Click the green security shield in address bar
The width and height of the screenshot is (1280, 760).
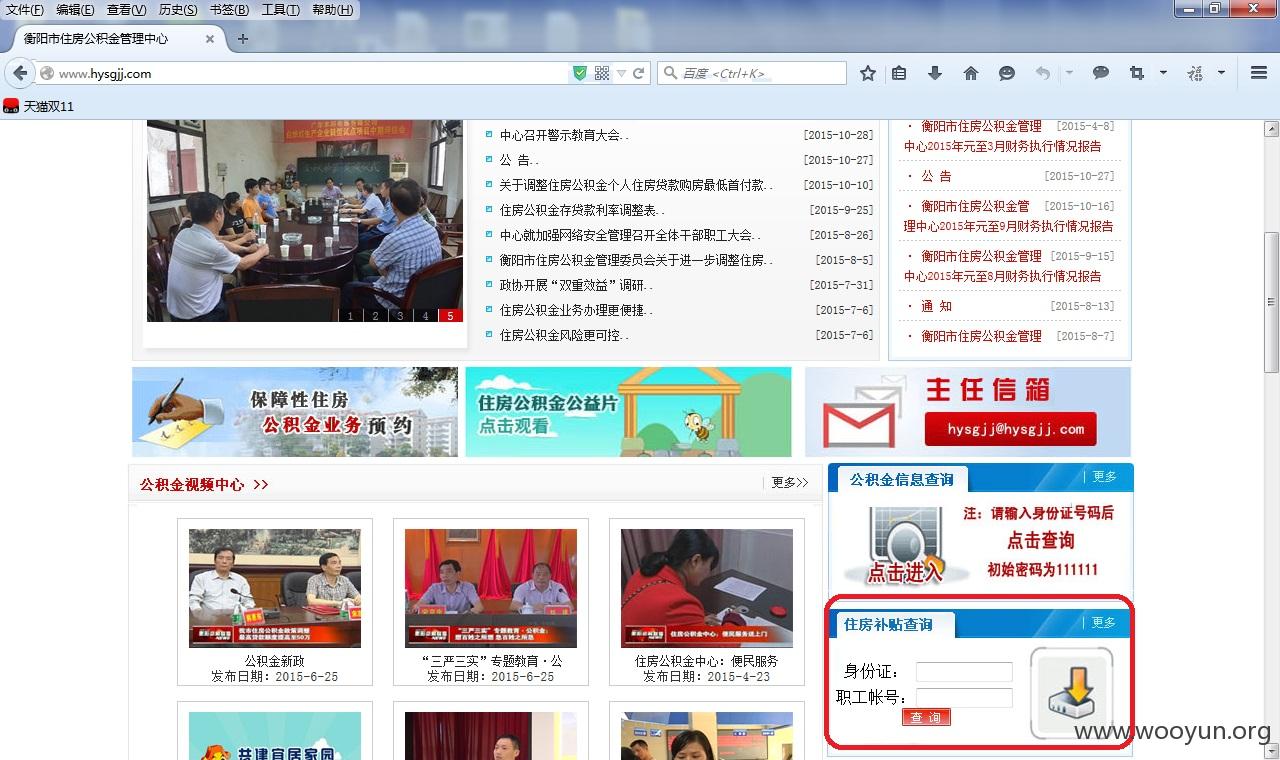[x=579, y=73]
